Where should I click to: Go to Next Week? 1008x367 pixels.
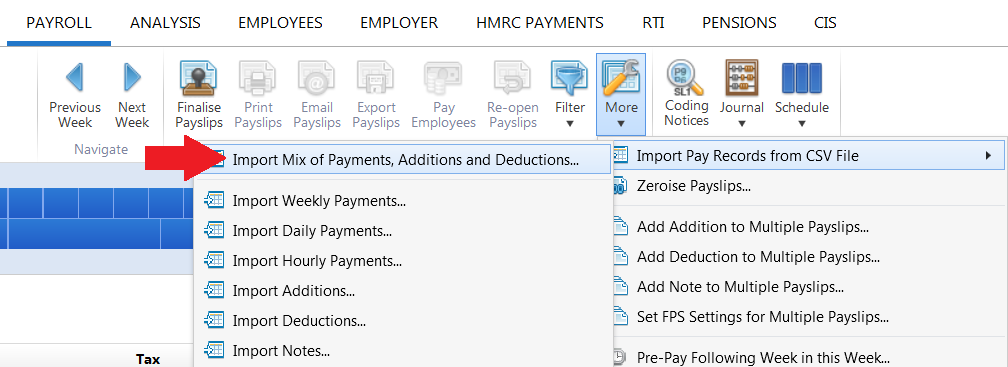(132, 94)
